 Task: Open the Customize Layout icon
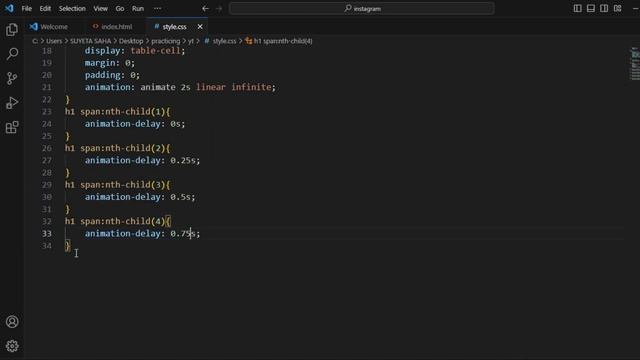[x=618, y=8]
